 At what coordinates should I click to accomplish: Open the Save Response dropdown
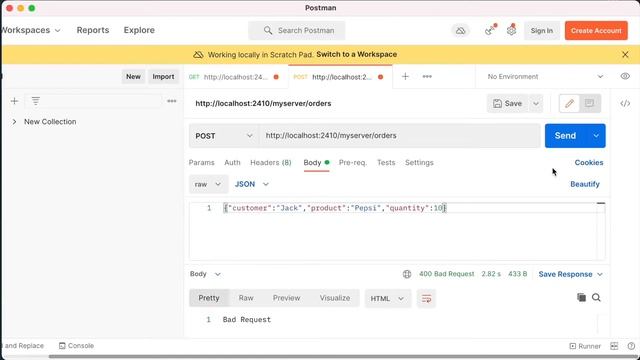[x=570, y=274]
